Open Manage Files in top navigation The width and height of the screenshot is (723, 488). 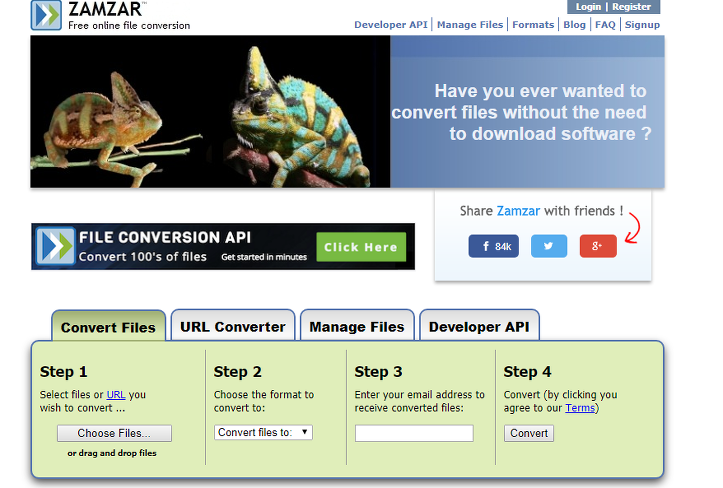coord(470,25)
